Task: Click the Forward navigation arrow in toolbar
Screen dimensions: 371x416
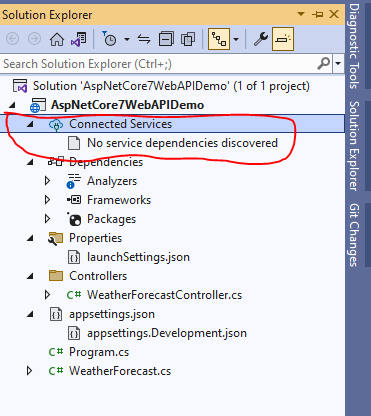Action: coord(34,39)
